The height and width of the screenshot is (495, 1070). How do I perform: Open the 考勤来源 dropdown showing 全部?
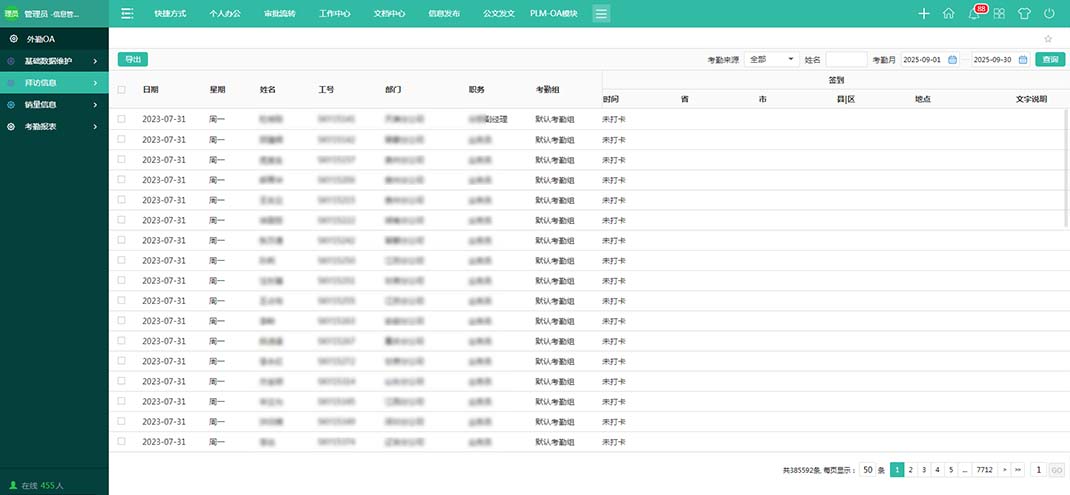pyautogui.click(x=770, y=60)
